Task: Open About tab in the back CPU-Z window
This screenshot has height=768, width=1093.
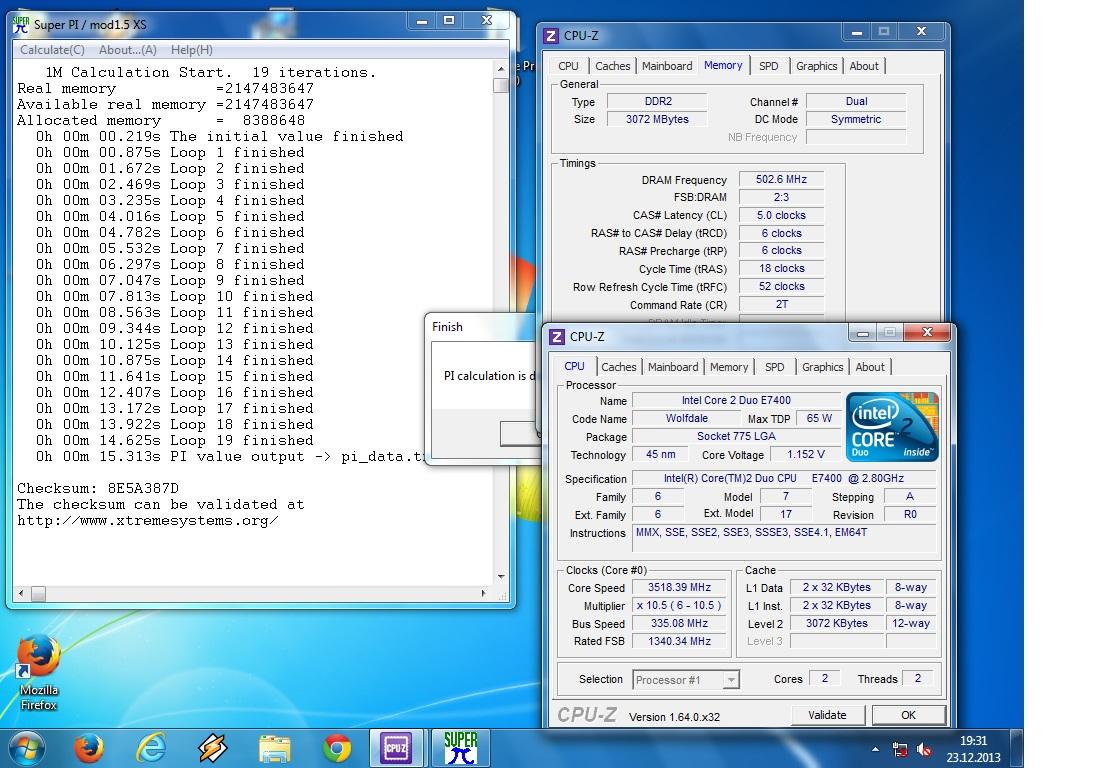Action: (x=864, y=66)
